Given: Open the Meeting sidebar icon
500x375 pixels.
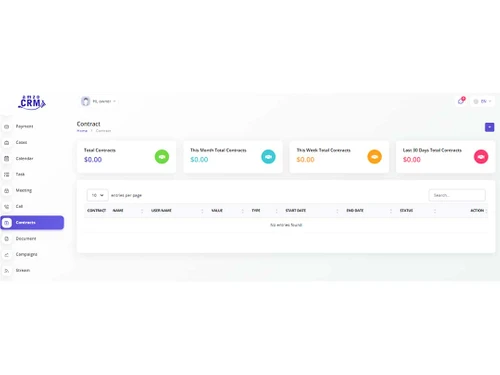Looking at the screenshot, I should point(6,191).
